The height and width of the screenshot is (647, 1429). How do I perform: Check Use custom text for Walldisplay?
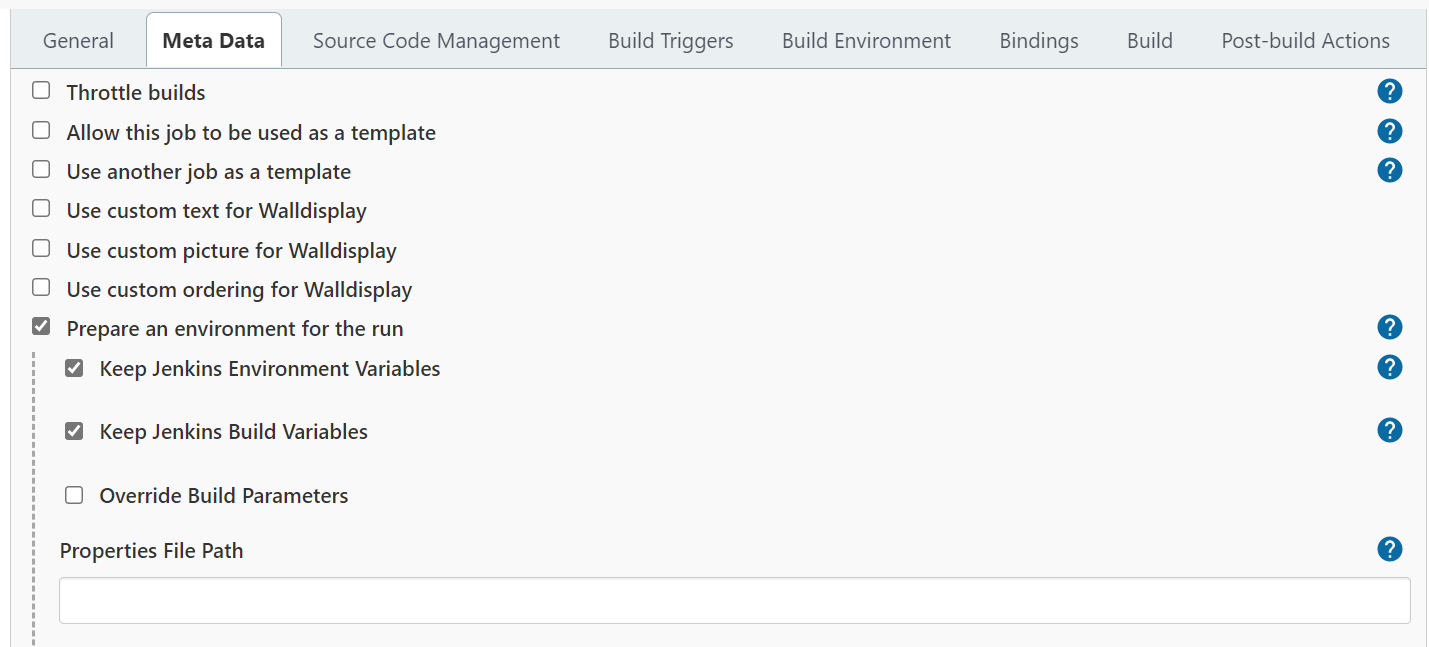pos(41,209)
